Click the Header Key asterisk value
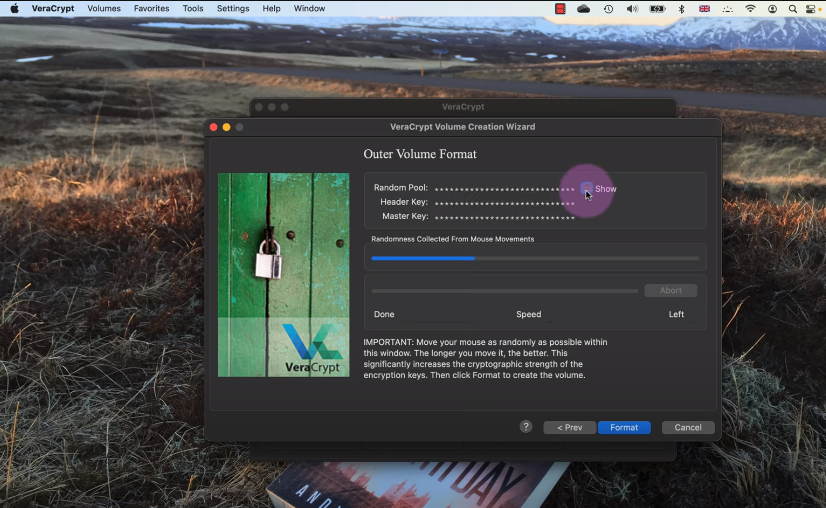Screen dimensions: 826x508 pyautogui.click(x=505, y=203)
